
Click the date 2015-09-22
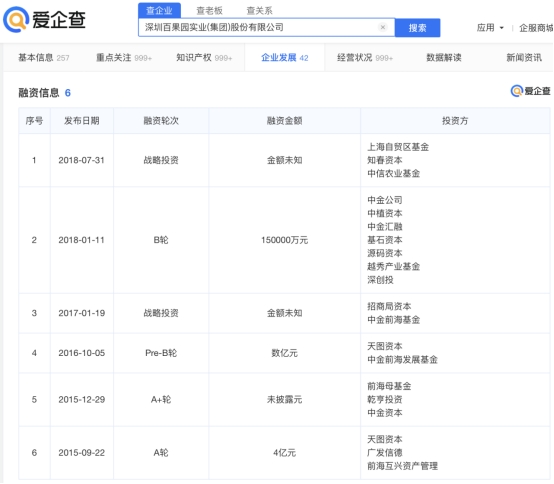(82, 453)
